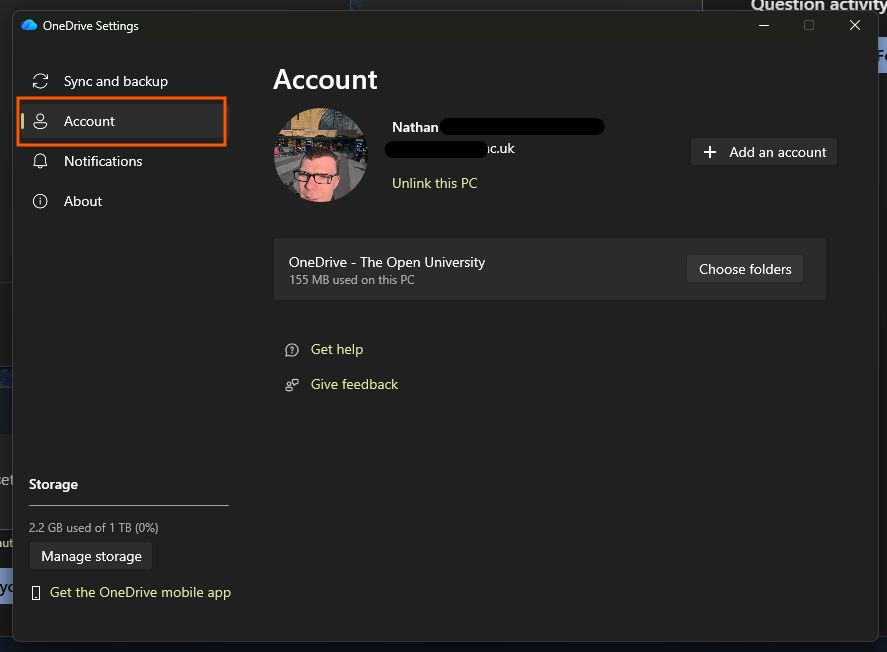The image size is (887, 652).
Task: Click Get the OneDrive mobile app link
Action: pos(140,593)
